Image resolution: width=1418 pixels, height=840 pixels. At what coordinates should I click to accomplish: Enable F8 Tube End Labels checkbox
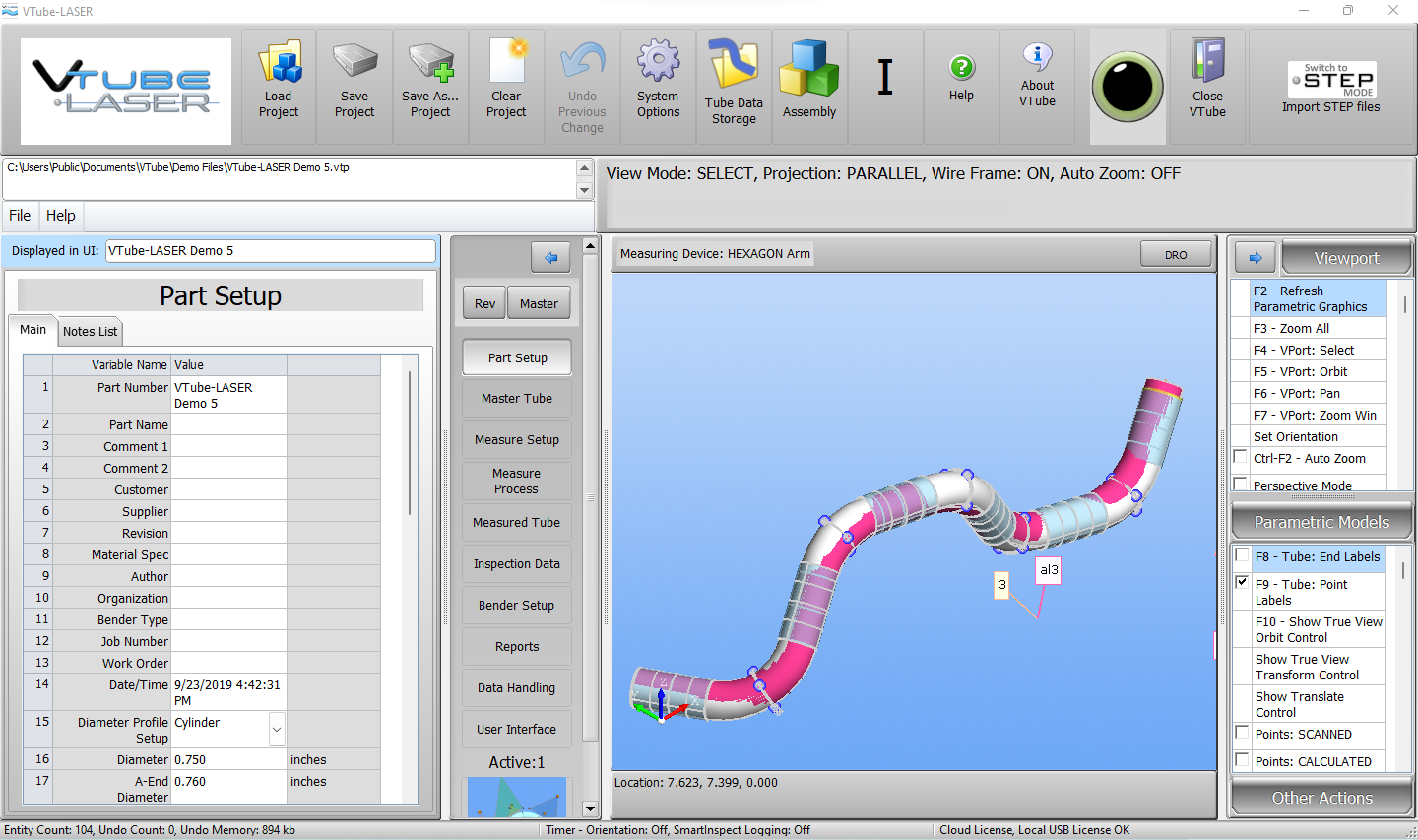(1243, 555)
